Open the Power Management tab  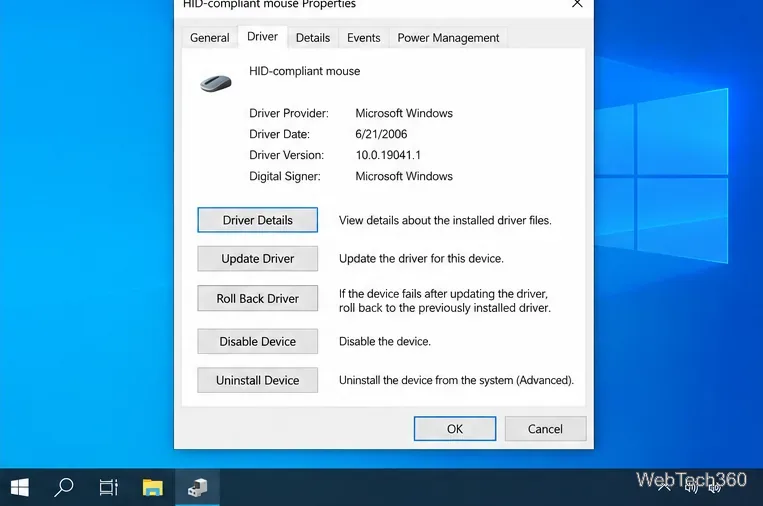click(x=448, y=37)
